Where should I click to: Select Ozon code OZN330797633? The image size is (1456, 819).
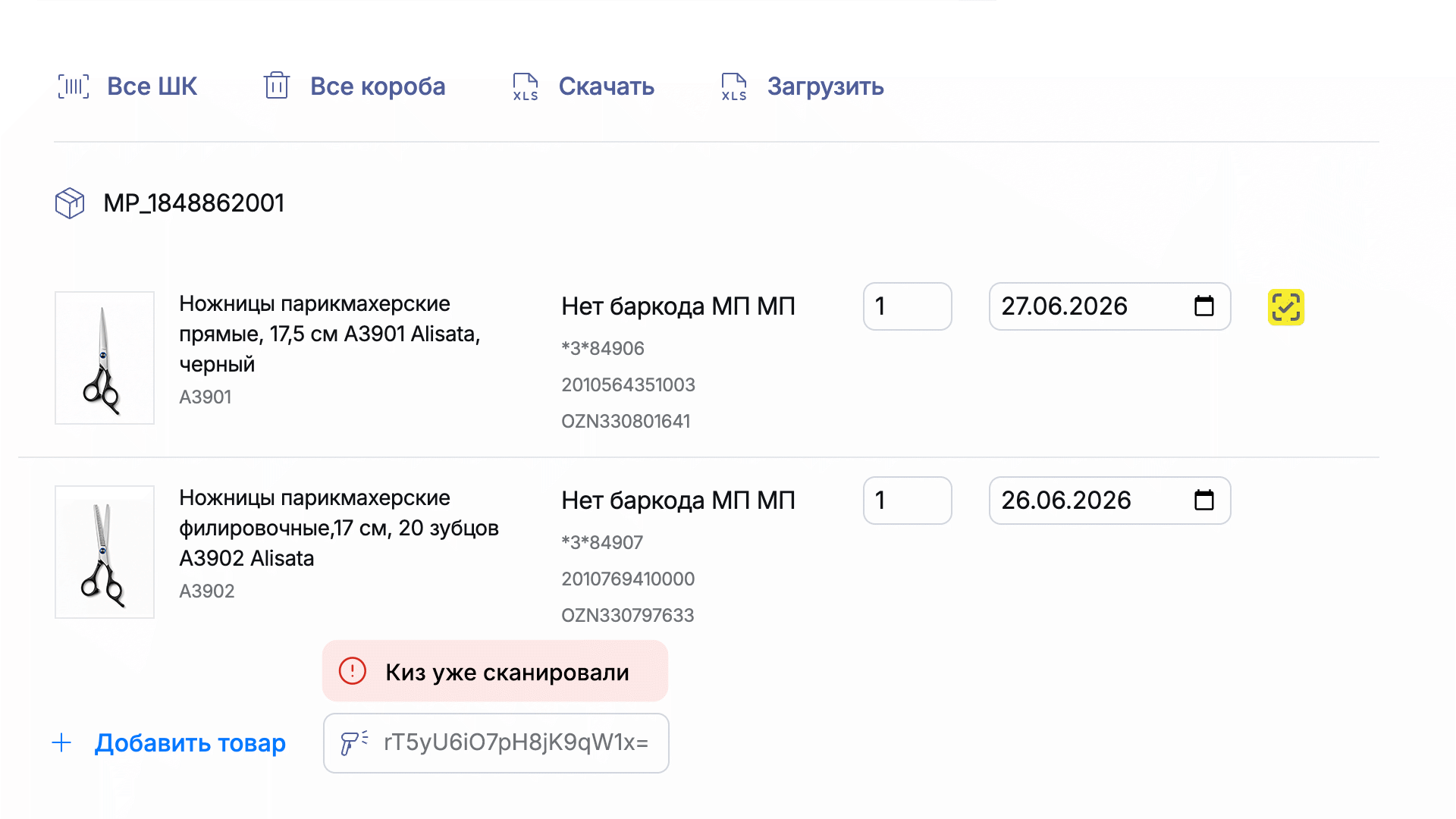628,615
